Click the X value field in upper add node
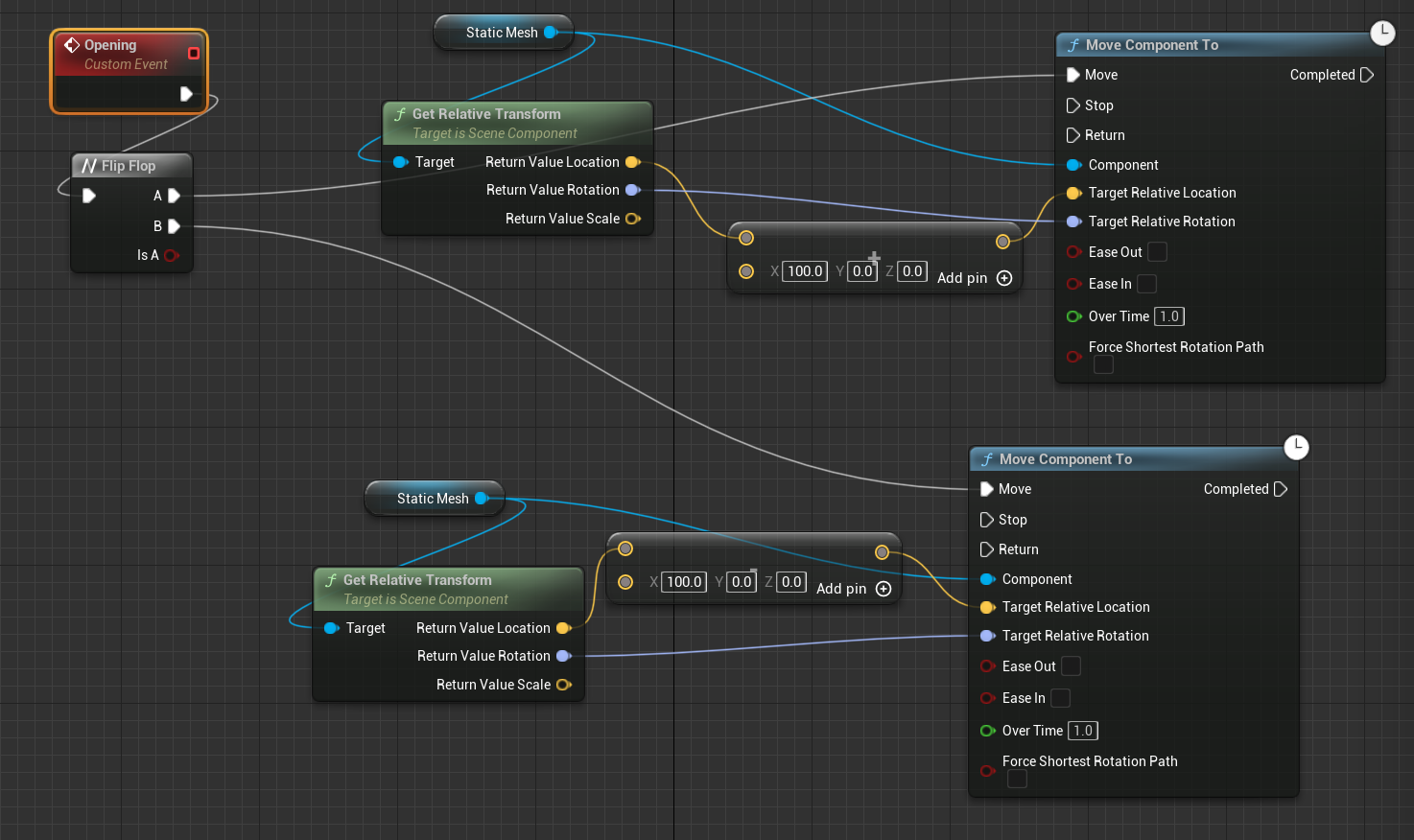 [x=805, y=271]
